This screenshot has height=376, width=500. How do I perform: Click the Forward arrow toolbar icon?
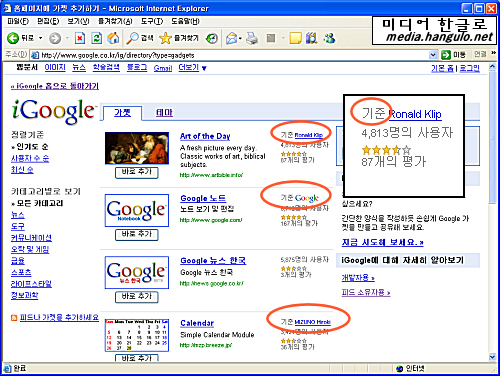(x=55, y=38)
